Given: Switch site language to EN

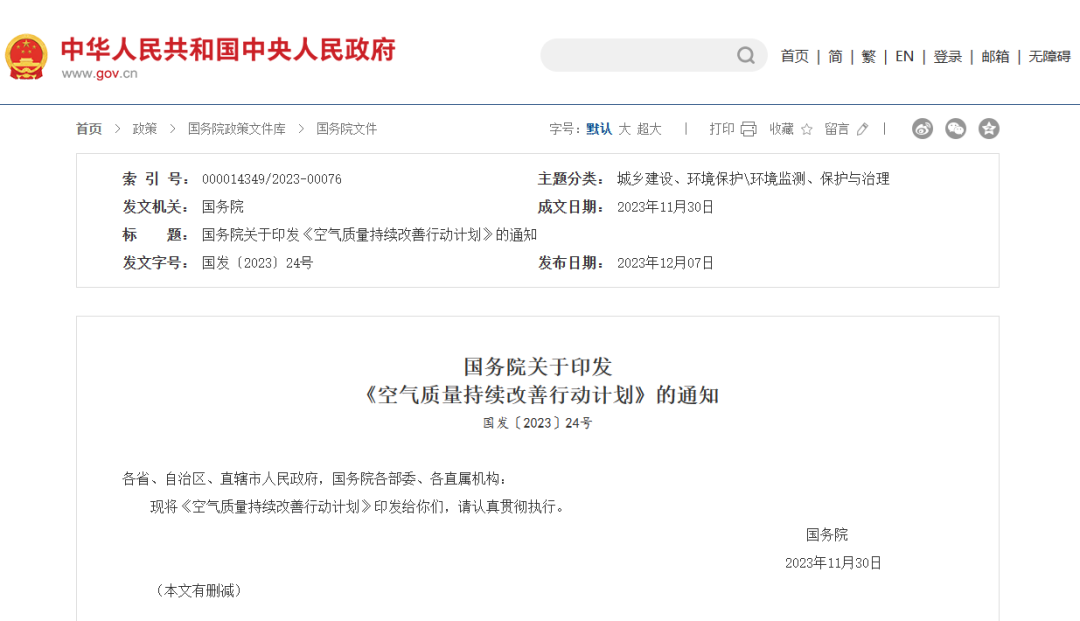Looking at the screenshot, I should 904,57.
